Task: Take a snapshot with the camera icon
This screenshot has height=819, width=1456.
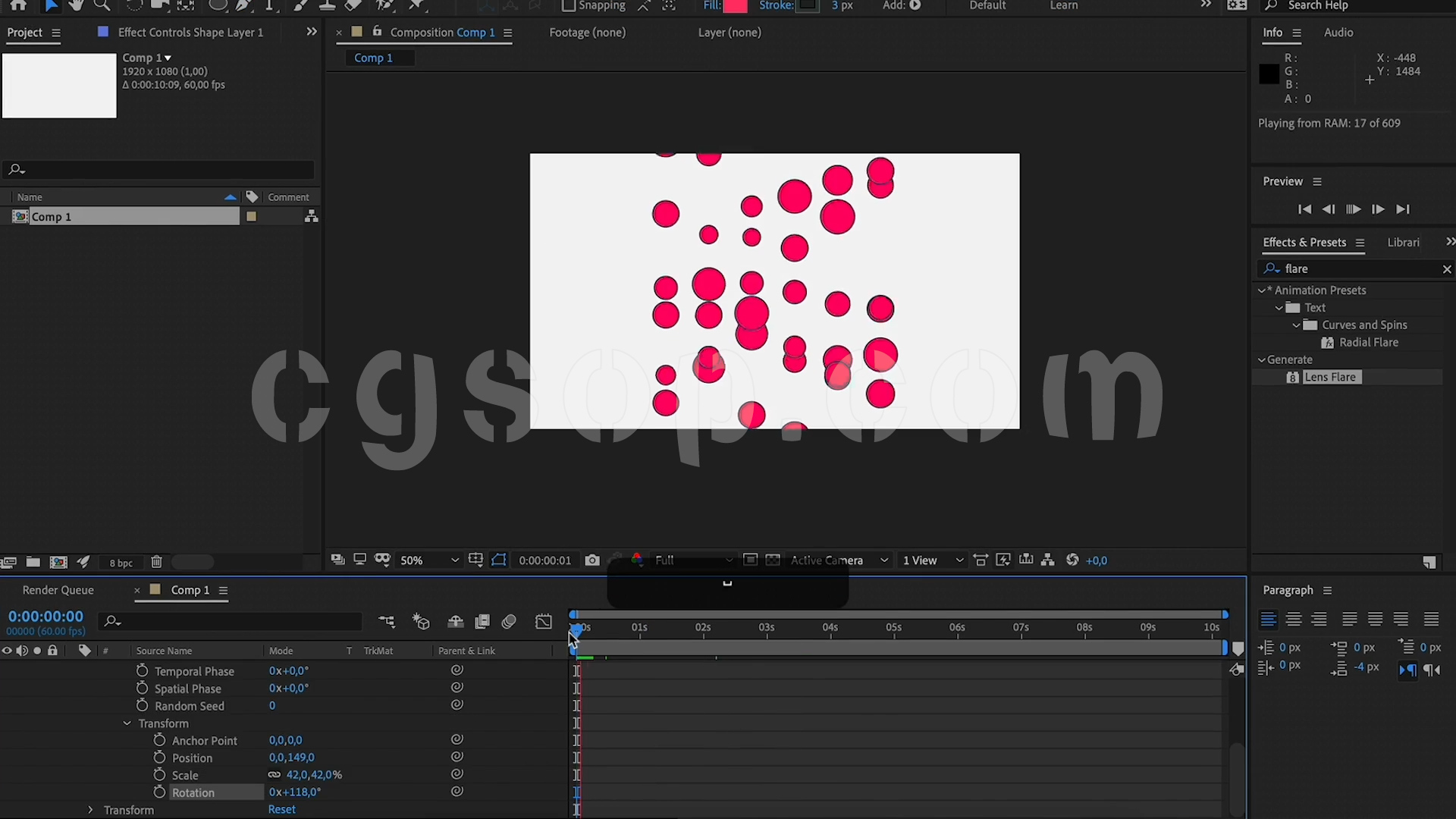Action: [592, 560]
